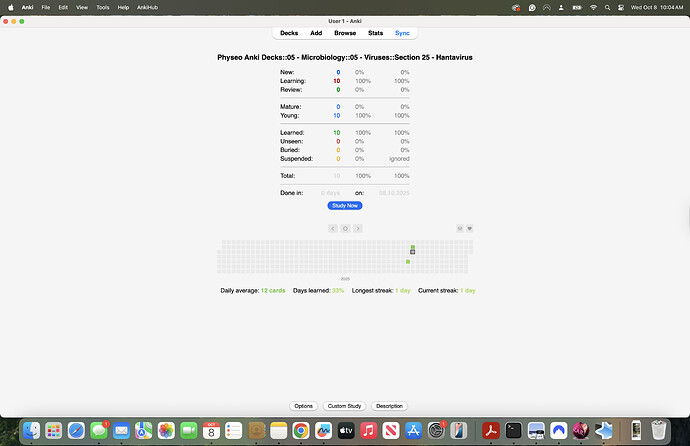Open Music from the dock
The height and width of the screenshot is (446, 690).
coord(368,431)
